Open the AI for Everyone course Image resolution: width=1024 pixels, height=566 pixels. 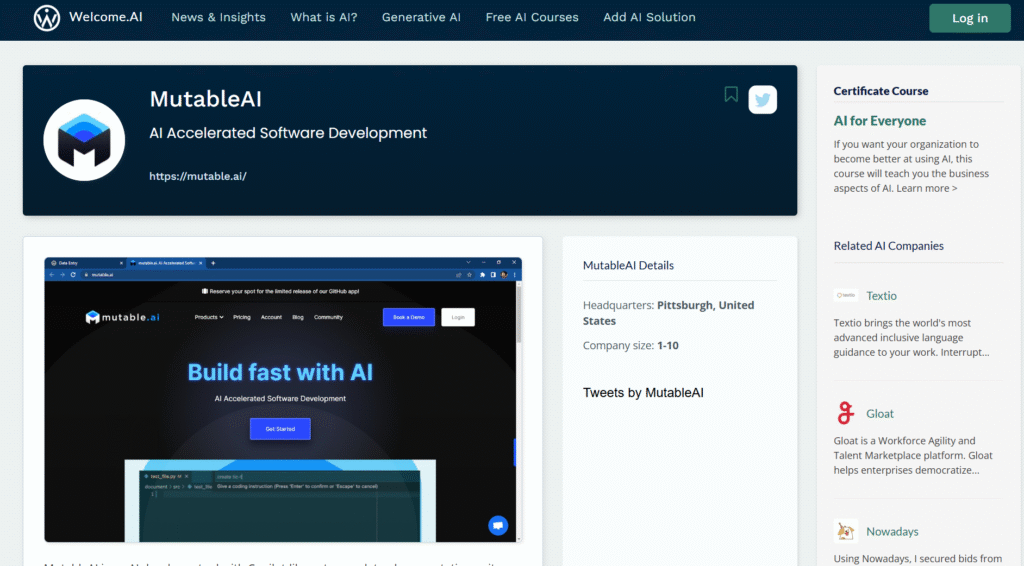(880, 121)
